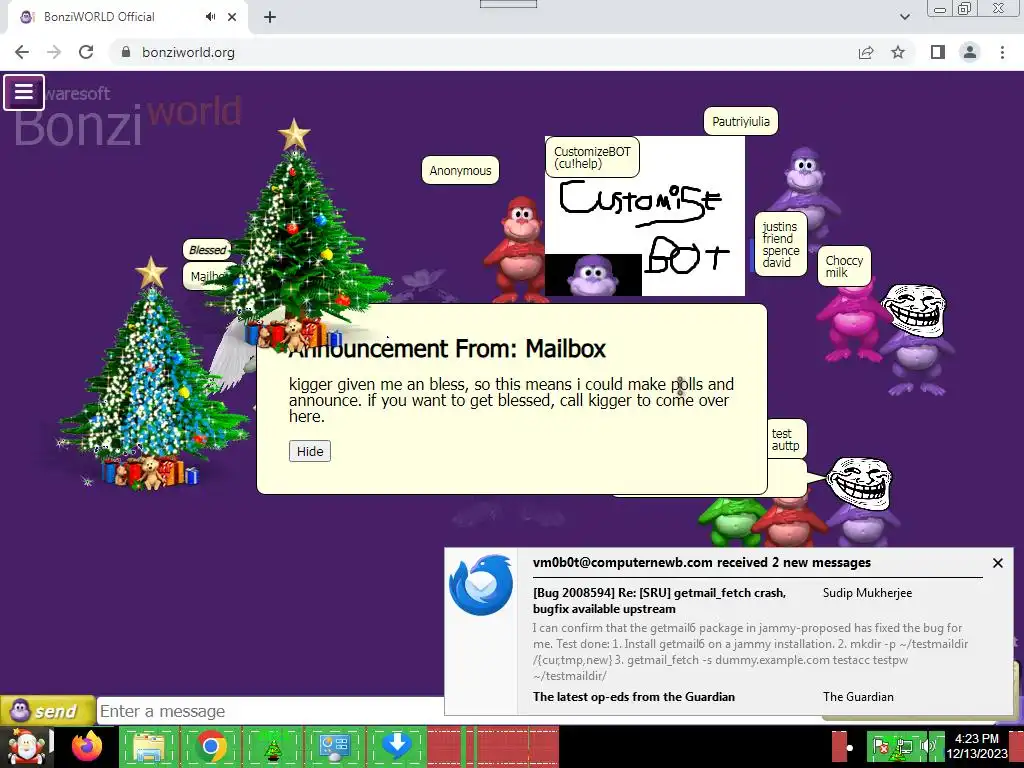Viewport: 1024px width, 768px height.
Task: Open Action Center flag in tray
Action: (x=881, y=746)
